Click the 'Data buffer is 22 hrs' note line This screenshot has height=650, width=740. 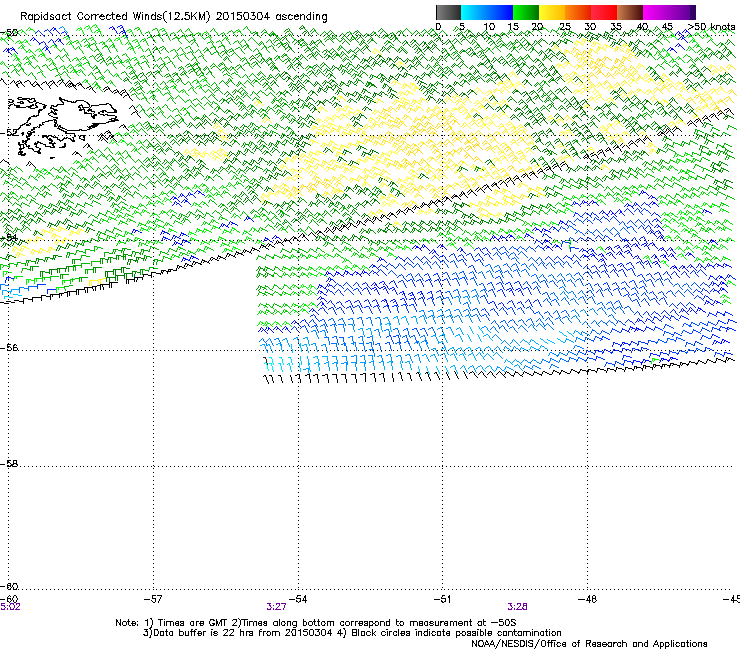coord(352,633)
